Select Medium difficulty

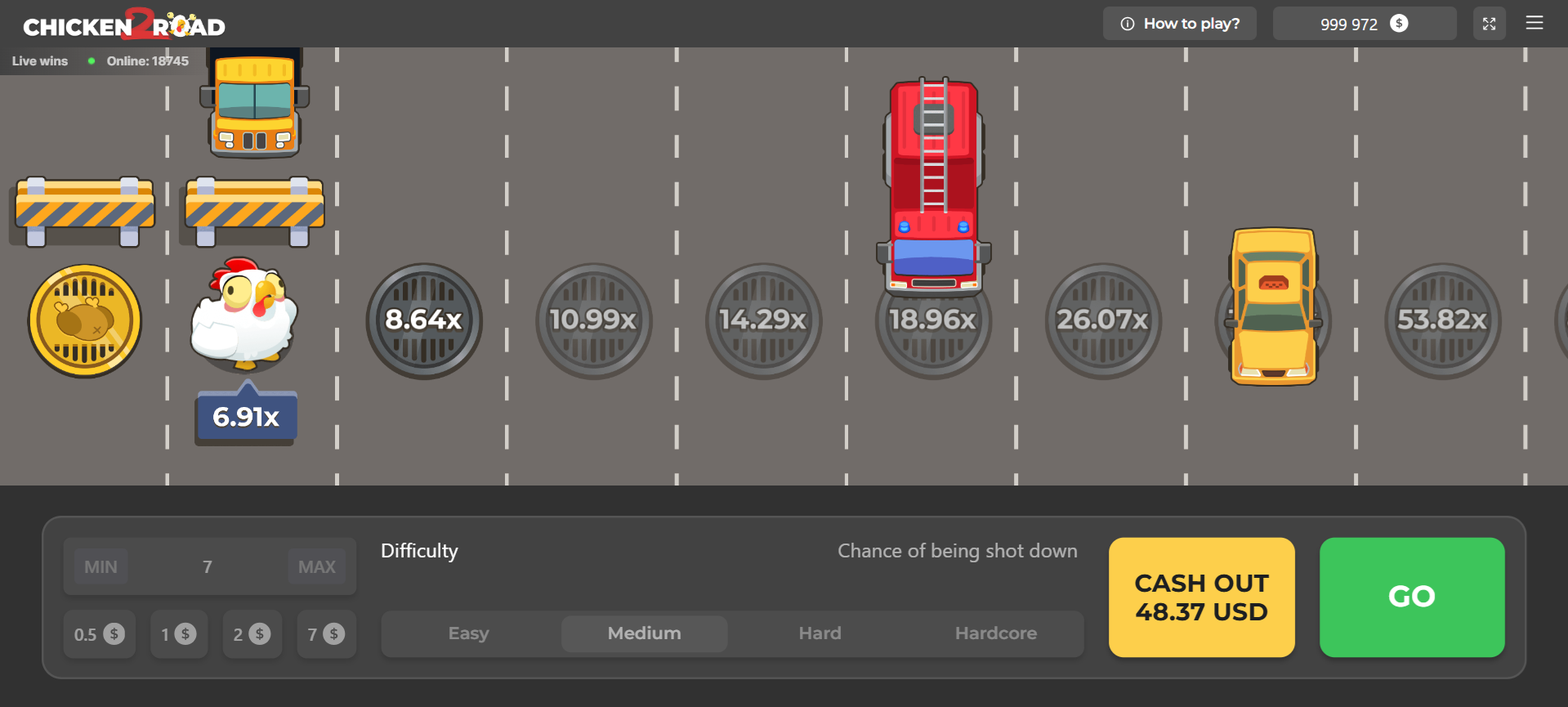[x=644, y=633]
